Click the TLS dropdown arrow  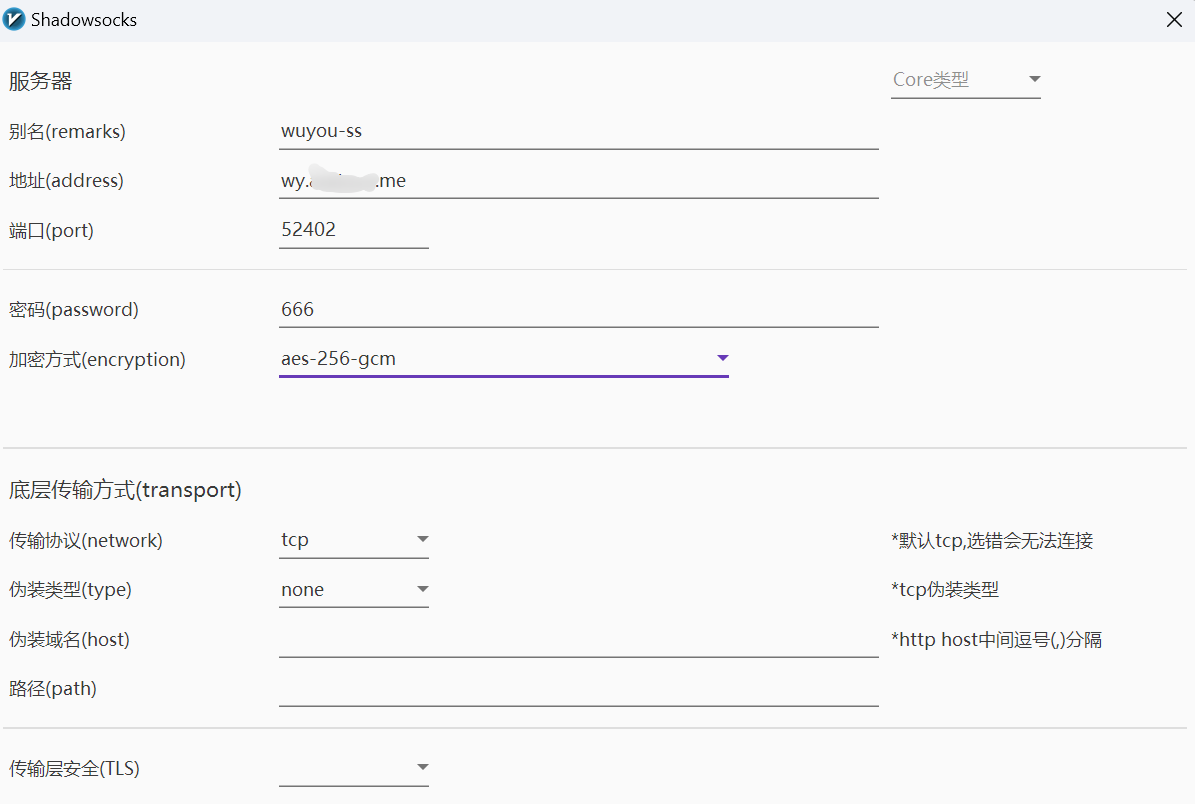pyautogui.click(x=422, y=768)
